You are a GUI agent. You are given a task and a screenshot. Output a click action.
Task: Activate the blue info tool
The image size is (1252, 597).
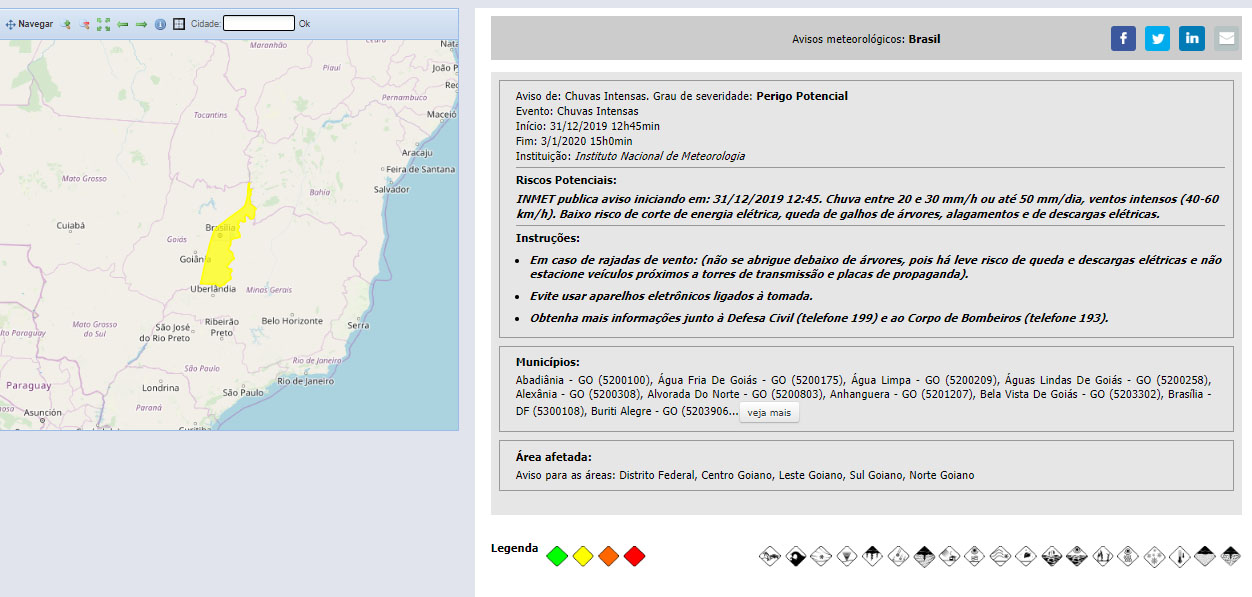pyautogui.click(x=160, y=24)
